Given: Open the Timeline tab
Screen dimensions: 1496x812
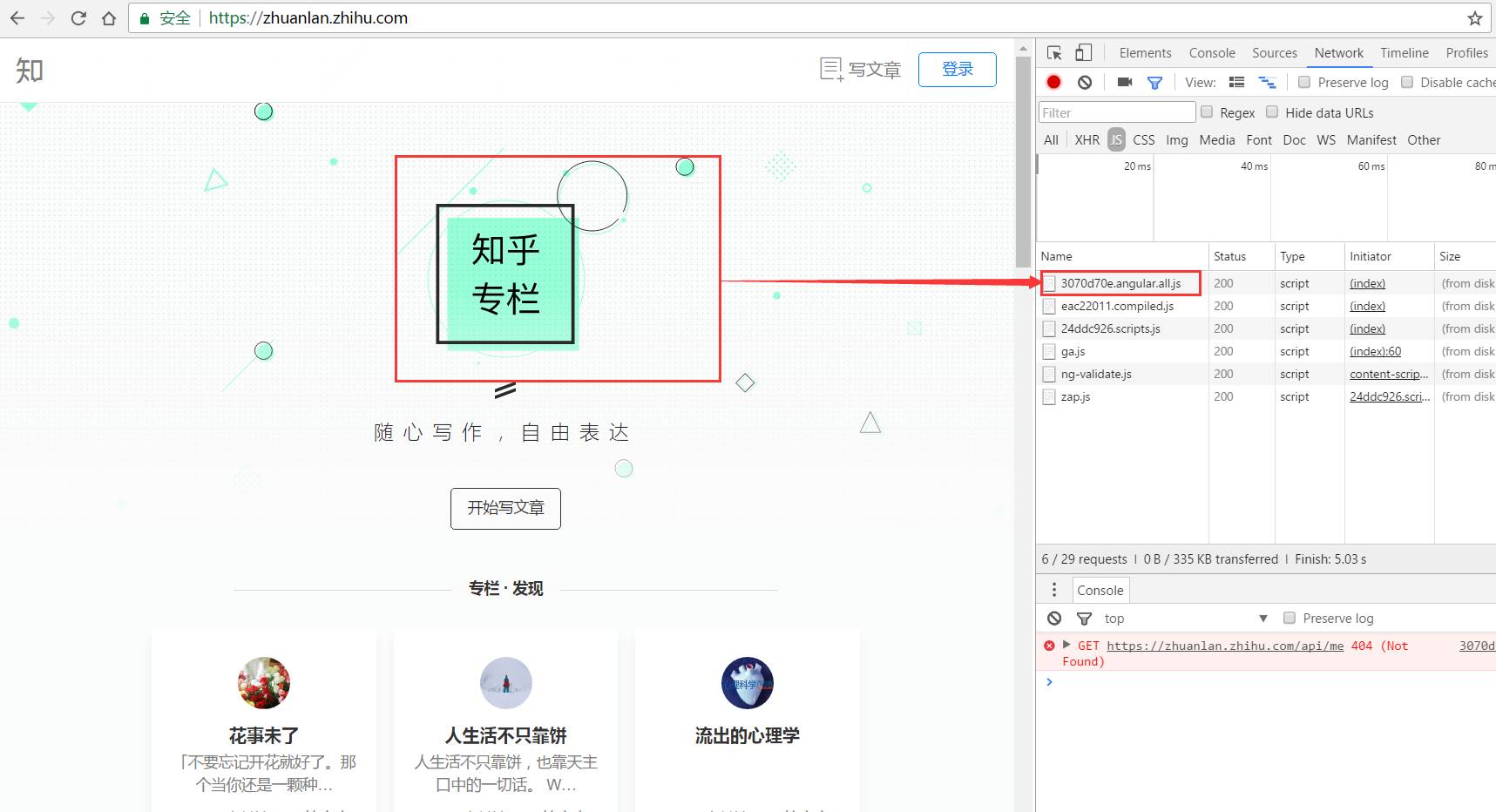Looking at the screenshot, I should [1405, 53].
